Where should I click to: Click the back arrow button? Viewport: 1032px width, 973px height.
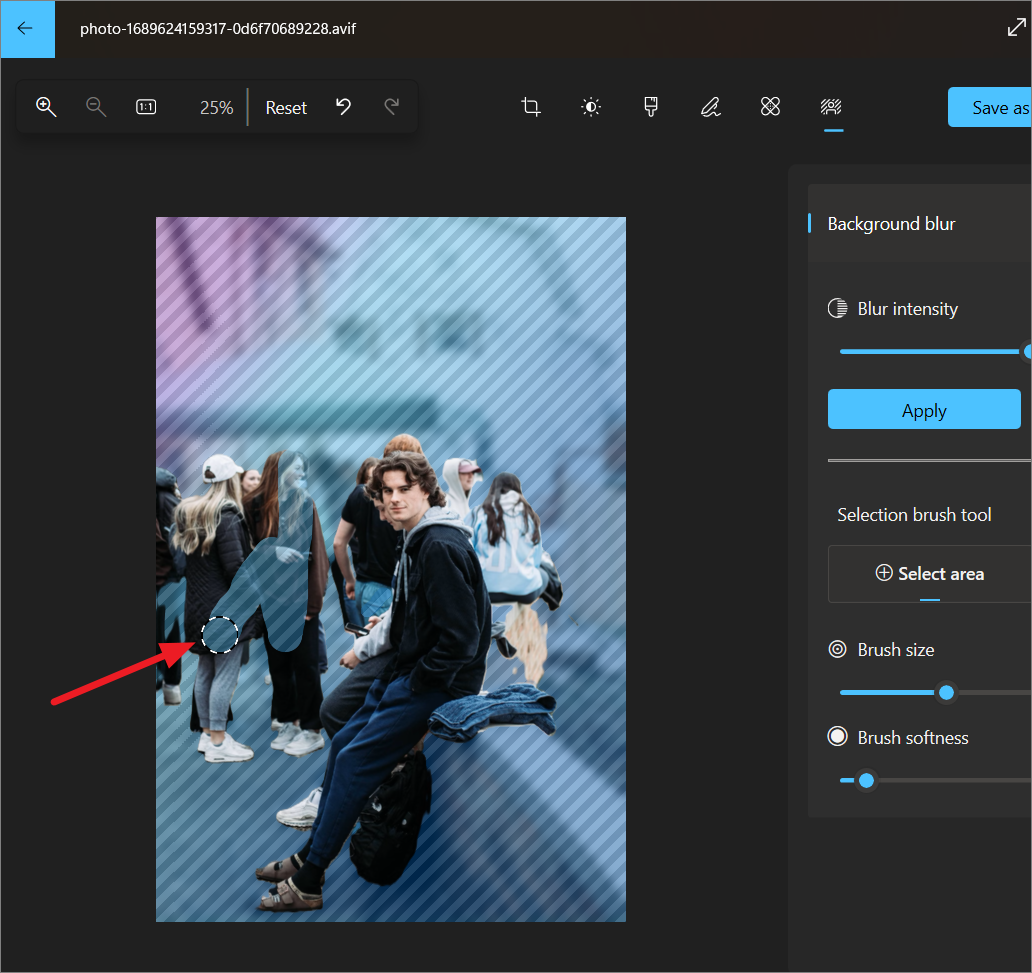coord(26,29)
